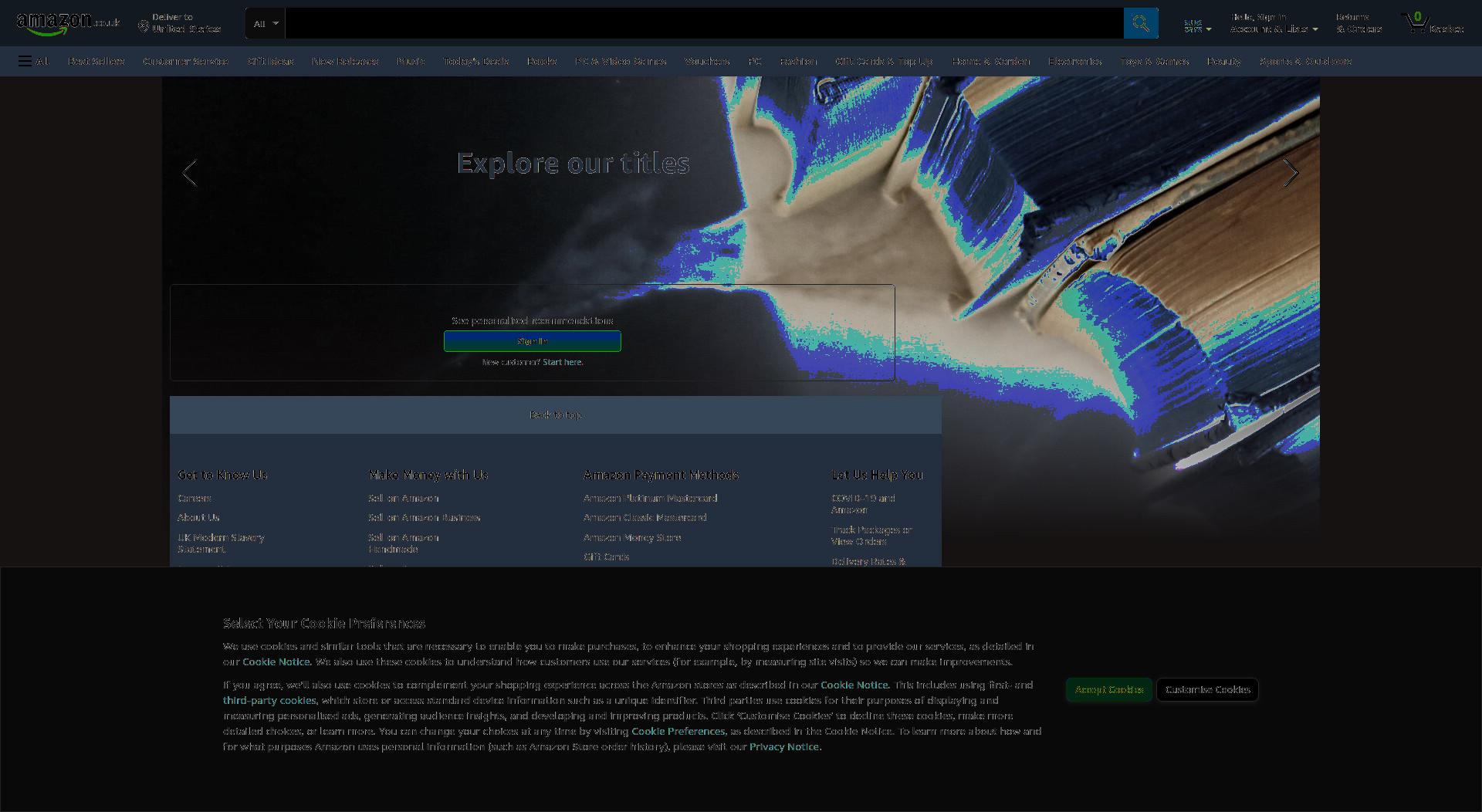Open About Us footer link
This screenshot has width=1482, height=812.
(198, 518)
